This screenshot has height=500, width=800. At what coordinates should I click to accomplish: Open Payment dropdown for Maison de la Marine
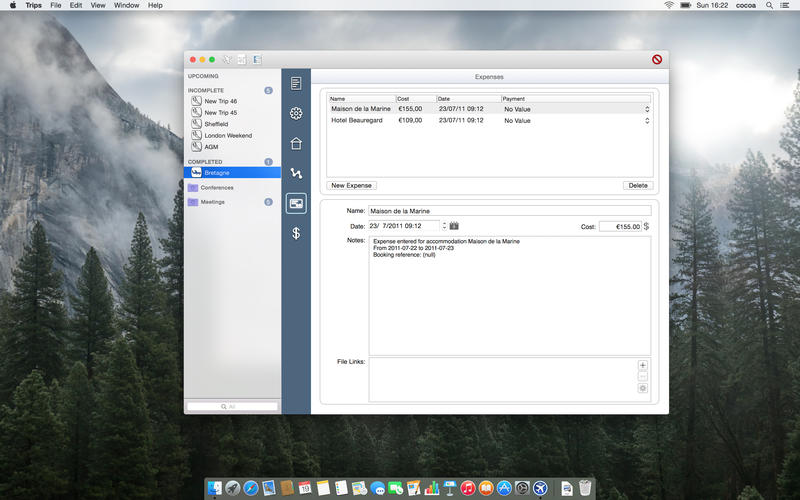point(646,109)
